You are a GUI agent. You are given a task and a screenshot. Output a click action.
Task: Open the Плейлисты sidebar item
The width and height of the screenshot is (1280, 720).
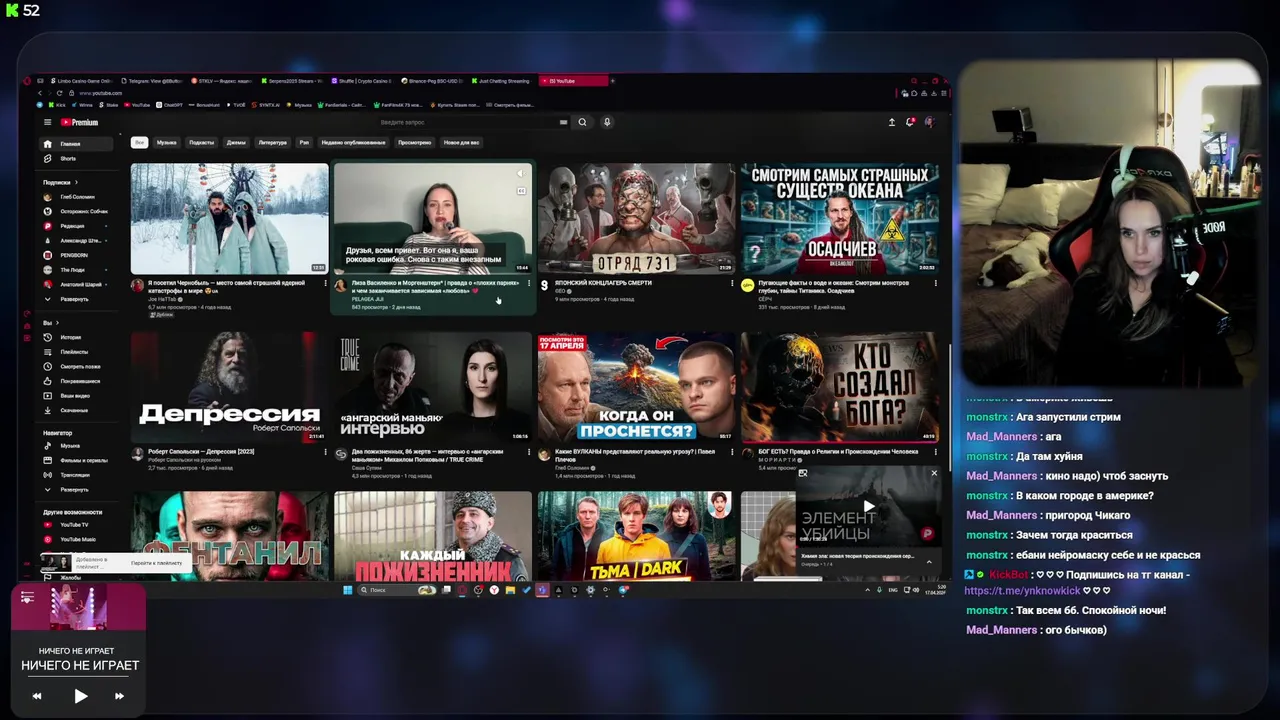click(x=74, y=352)
